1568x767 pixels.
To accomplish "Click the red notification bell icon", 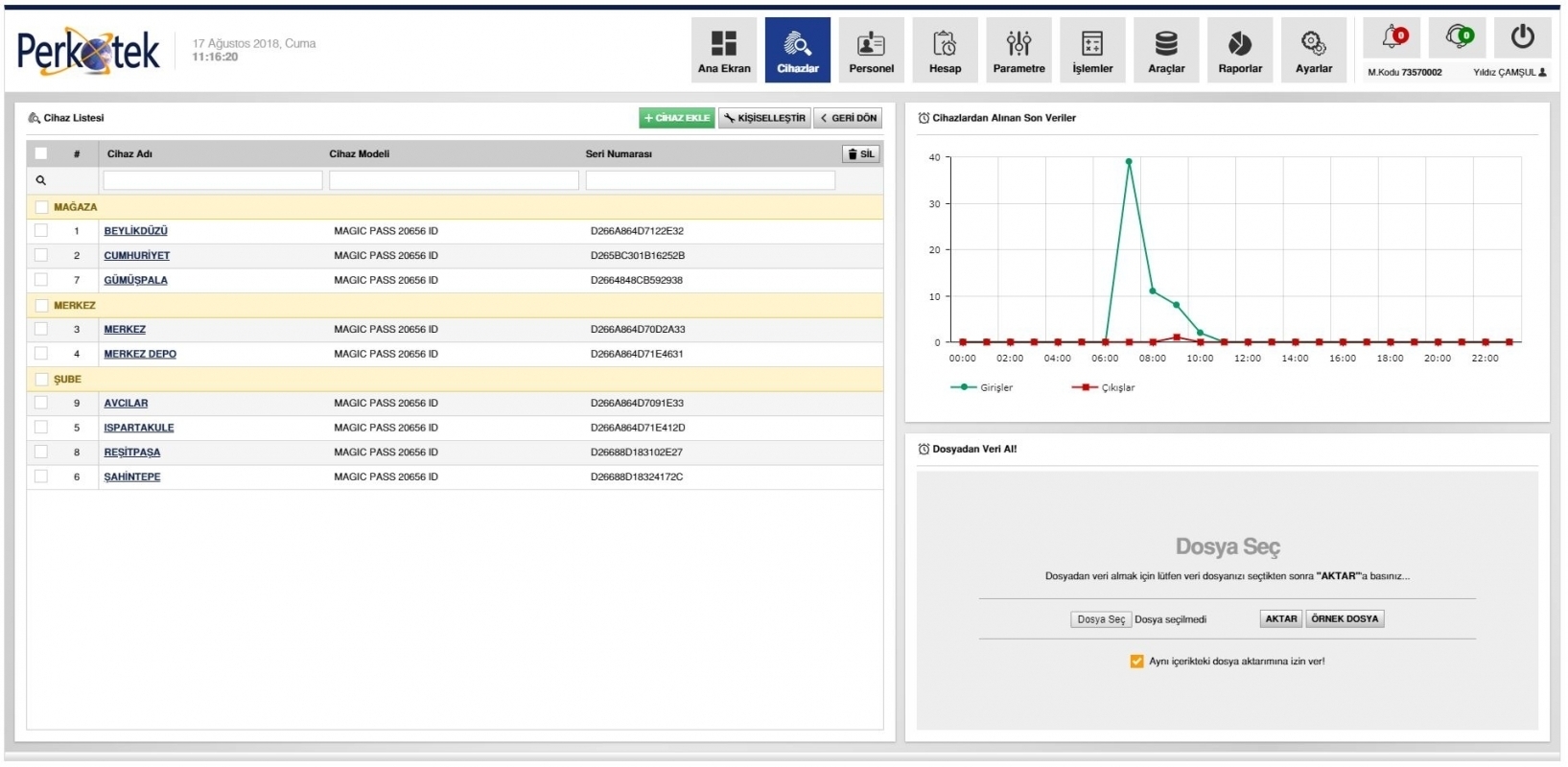I will click(x=1392, y=37).
